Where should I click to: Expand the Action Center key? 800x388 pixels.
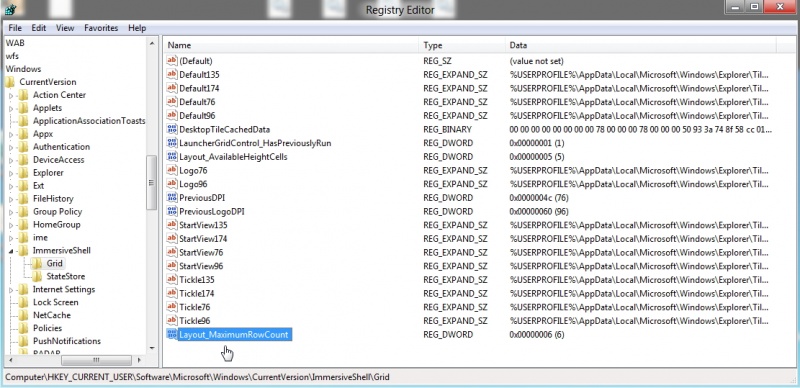coord(11,95)
